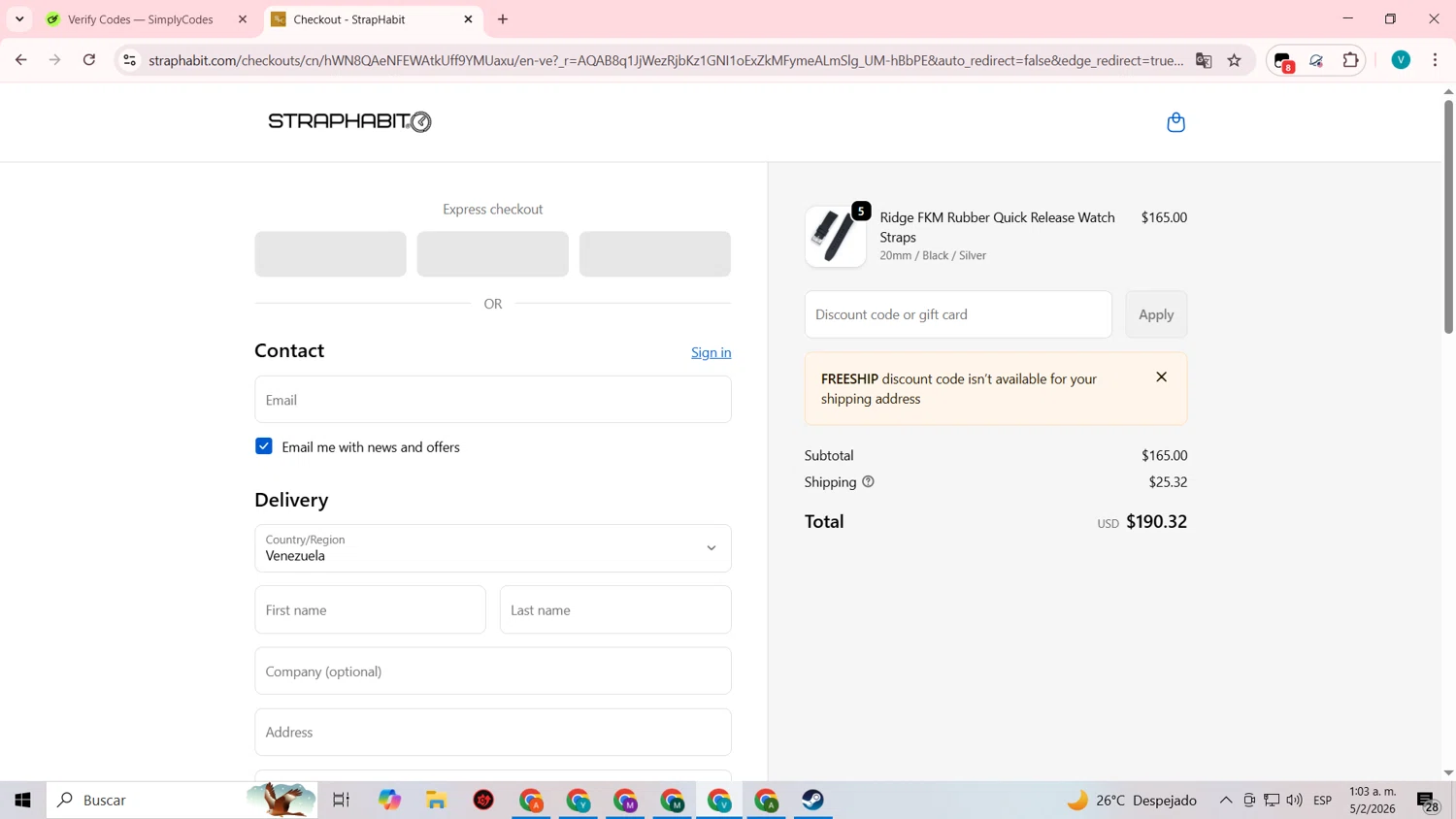Click the StrapHabit logo

pyautogui.click(x=349, y=121)
